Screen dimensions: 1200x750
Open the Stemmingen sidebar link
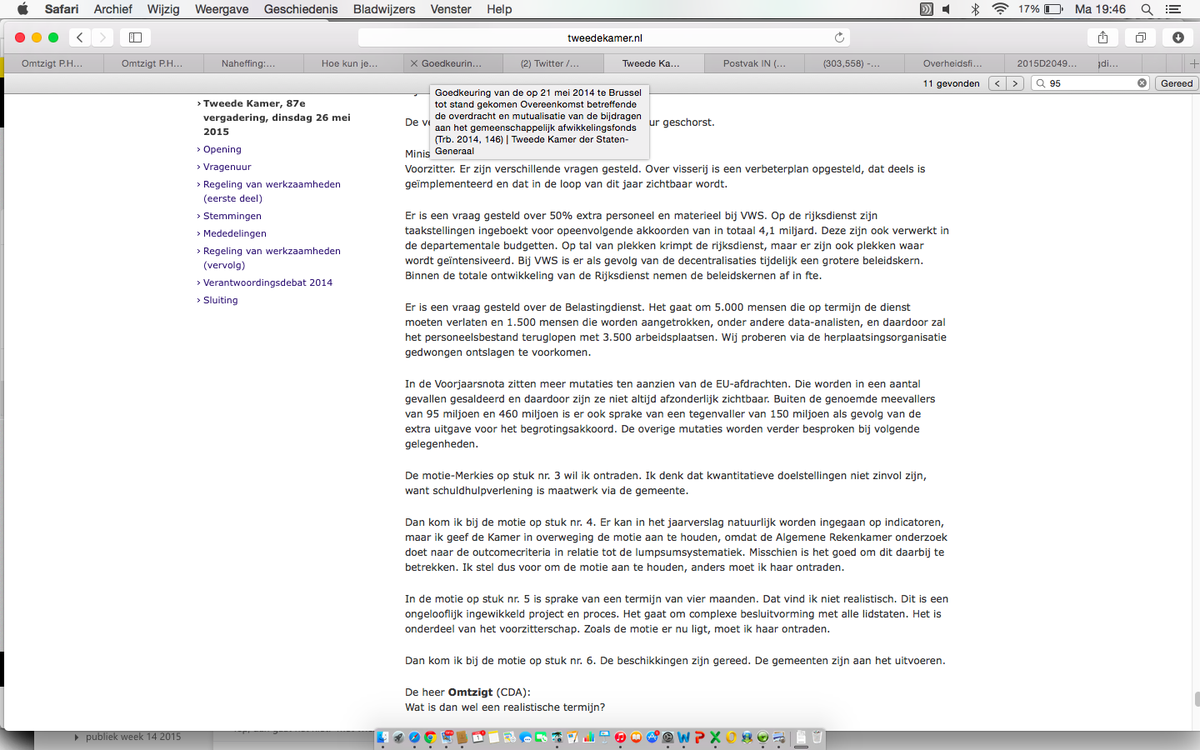tap(232, 215)
